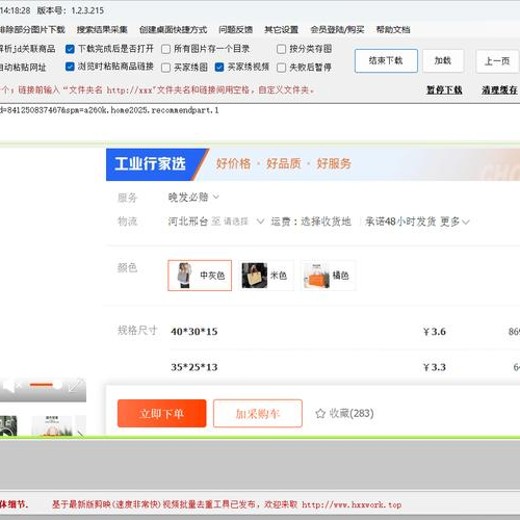520x520 pixels.
Task: Open the 其它设置 menu
Action: pos(281,30)
